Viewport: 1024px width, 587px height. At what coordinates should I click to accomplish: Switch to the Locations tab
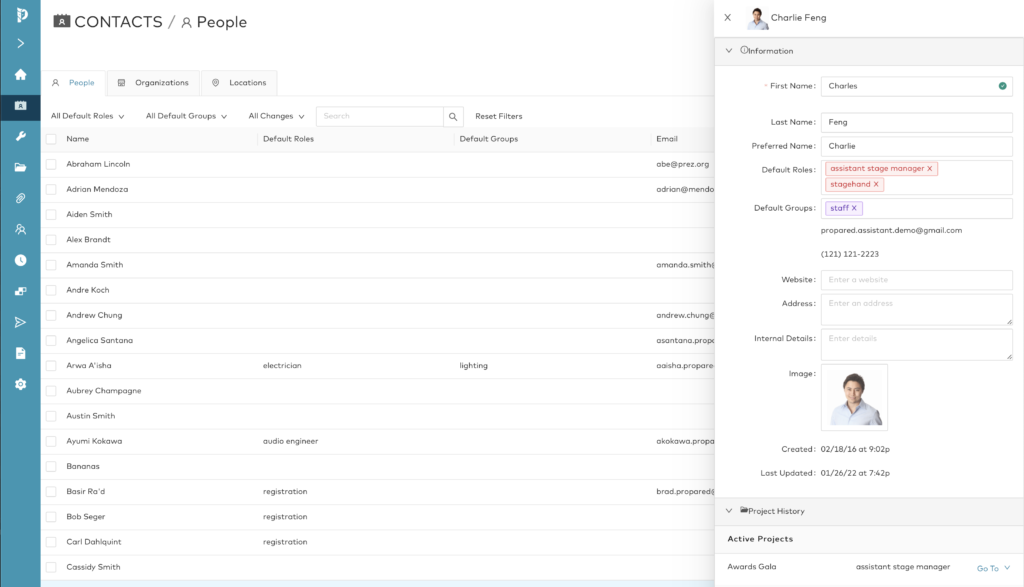pyautogui.click(x=239, y=83)
